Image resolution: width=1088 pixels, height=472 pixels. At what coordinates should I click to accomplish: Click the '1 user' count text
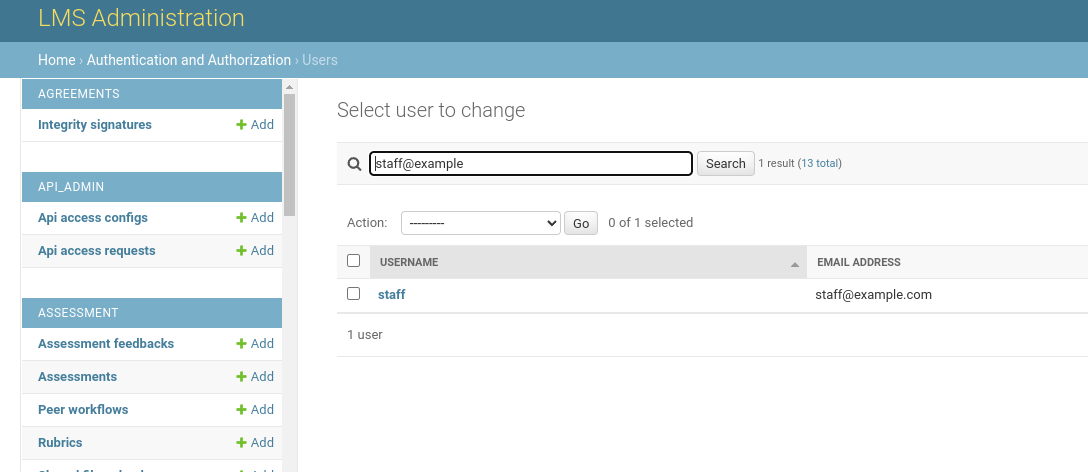(365, 335)
